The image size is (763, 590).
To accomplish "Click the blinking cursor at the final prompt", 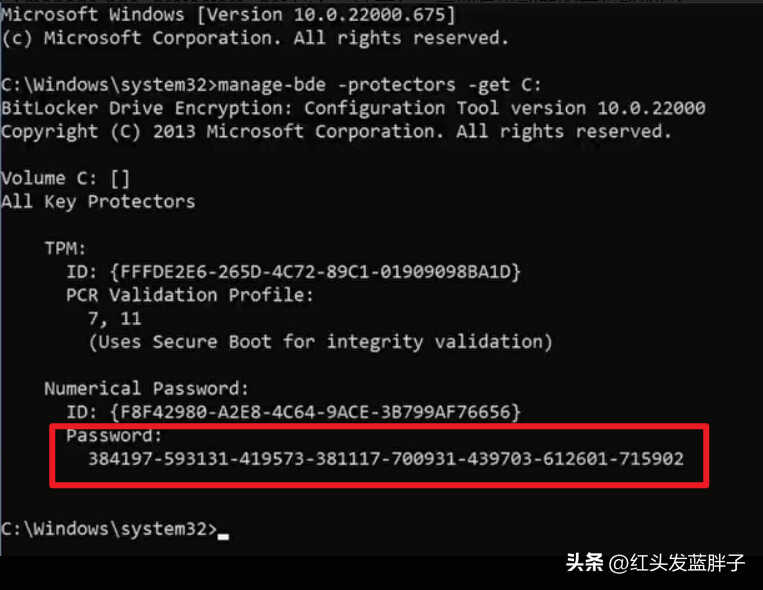I will point(223,536).
